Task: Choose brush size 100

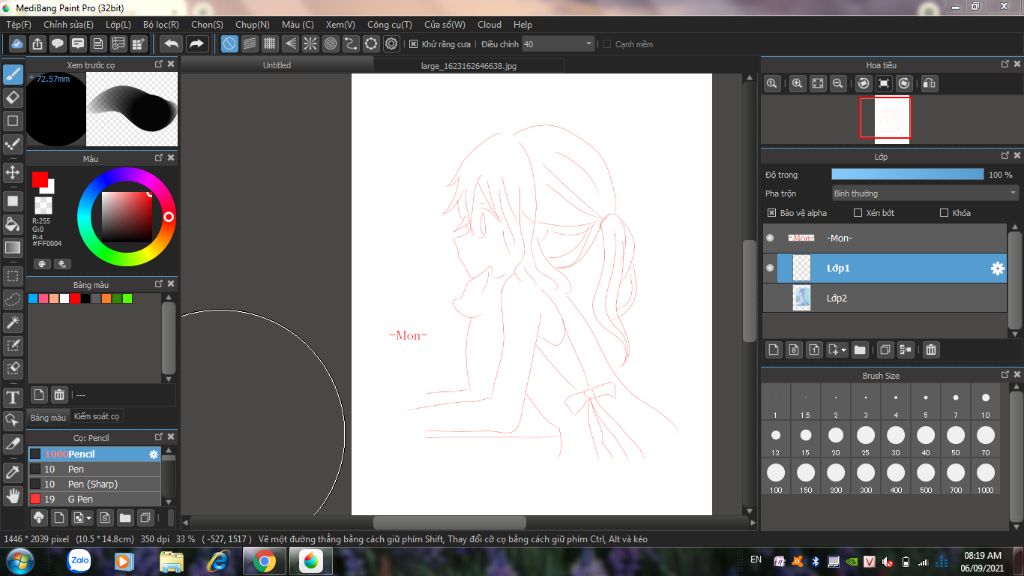Action: (776, 477)
